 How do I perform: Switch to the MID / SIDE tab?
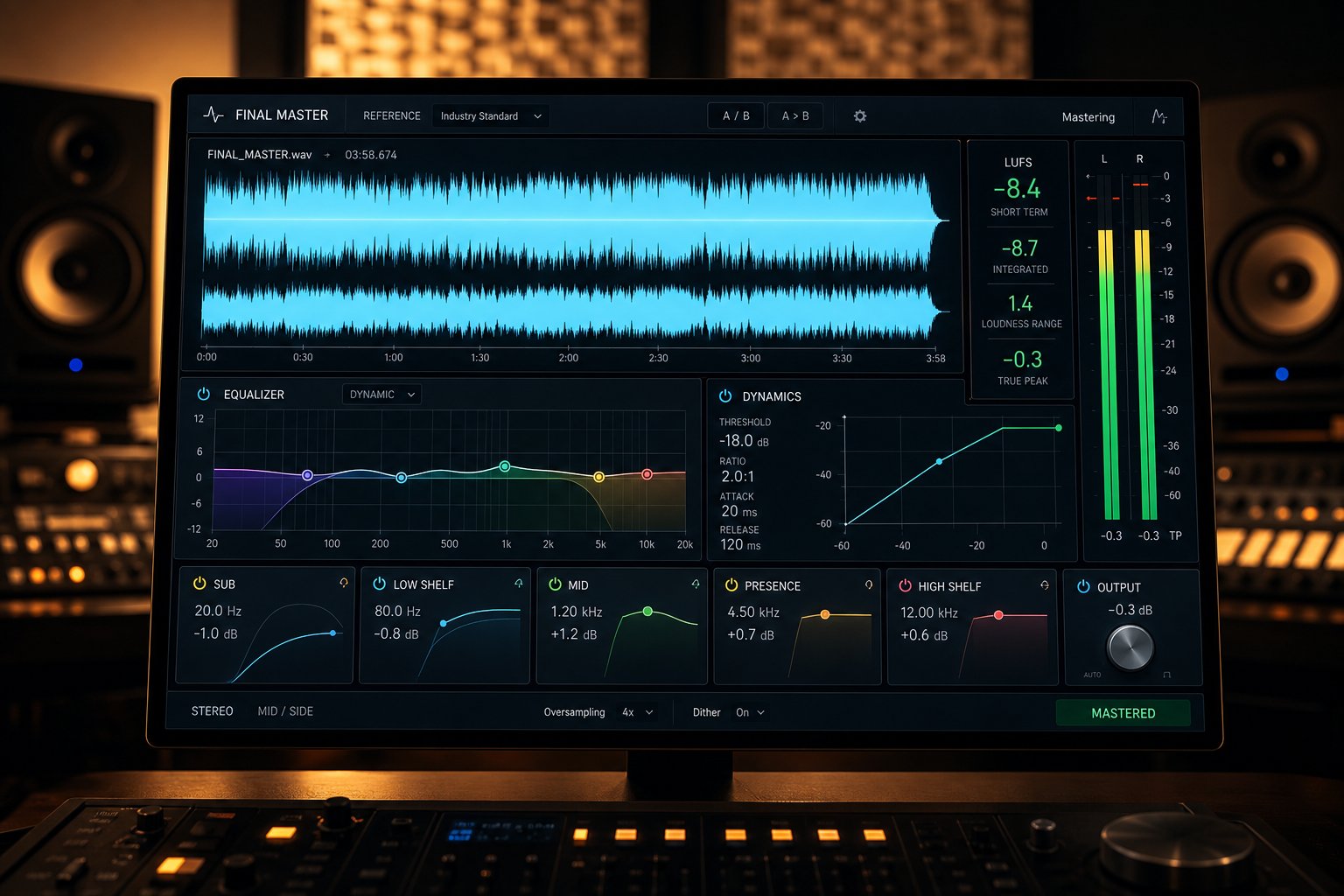[x=285, y=711]
